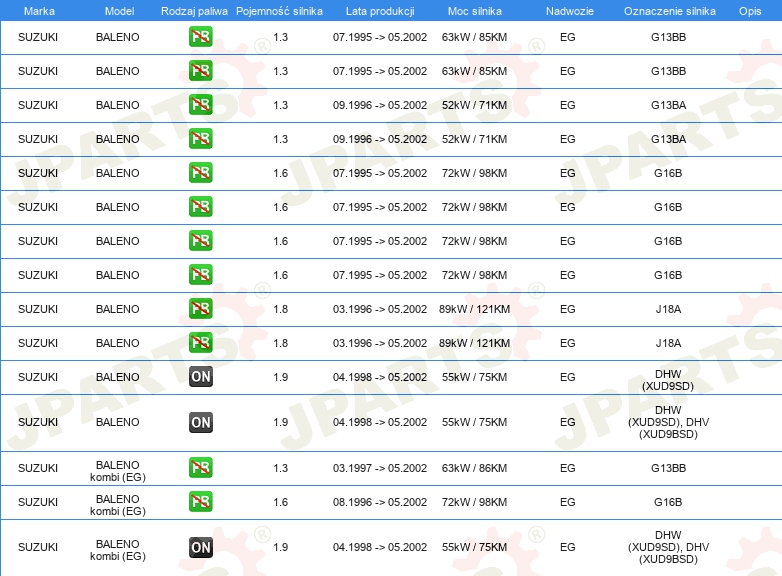
Task: Click petrol icon in BALENO kombi 1.6 row
Action: tap(200, 501)
